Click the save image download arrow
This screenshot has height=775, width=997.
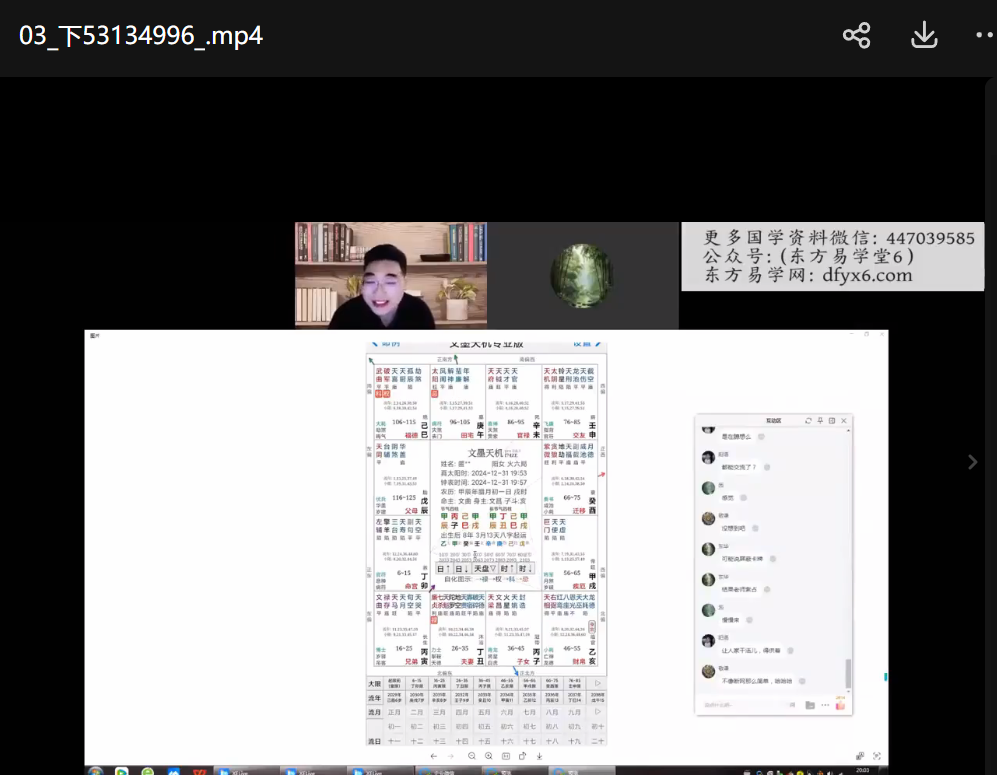click(x=539, y=756)
